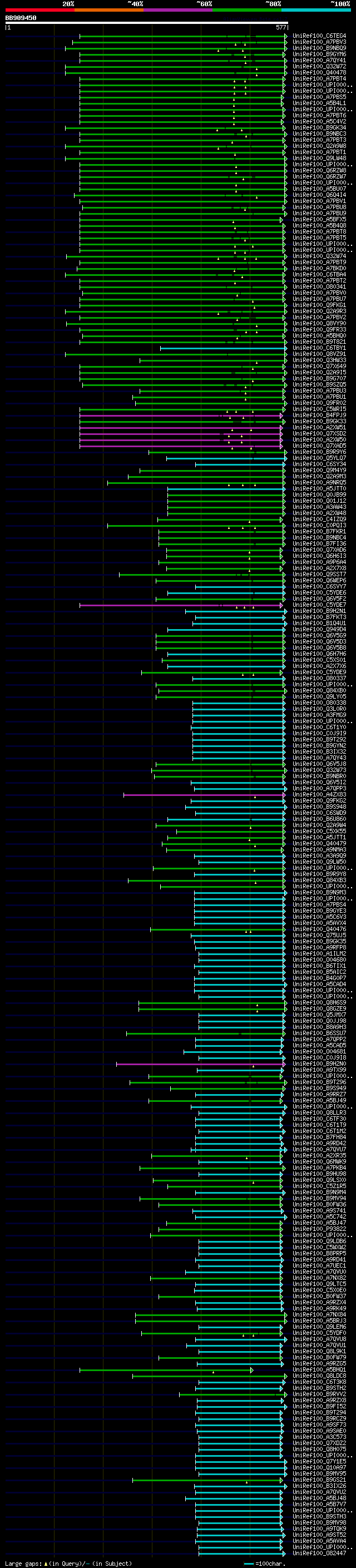Select hit UniRef100_Q2A9I5
The width and height of the screenshot is (356, 1568).
[x=319, y=373]
